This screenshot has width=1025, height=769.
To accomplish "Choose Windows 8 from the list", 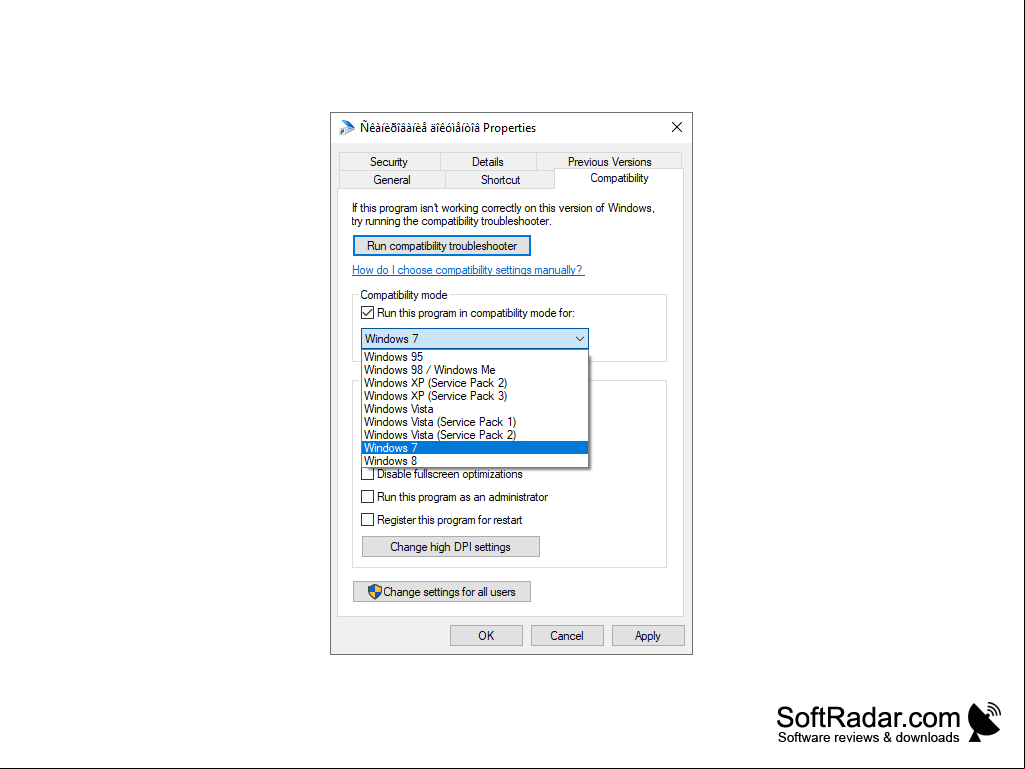I will 475,461.
